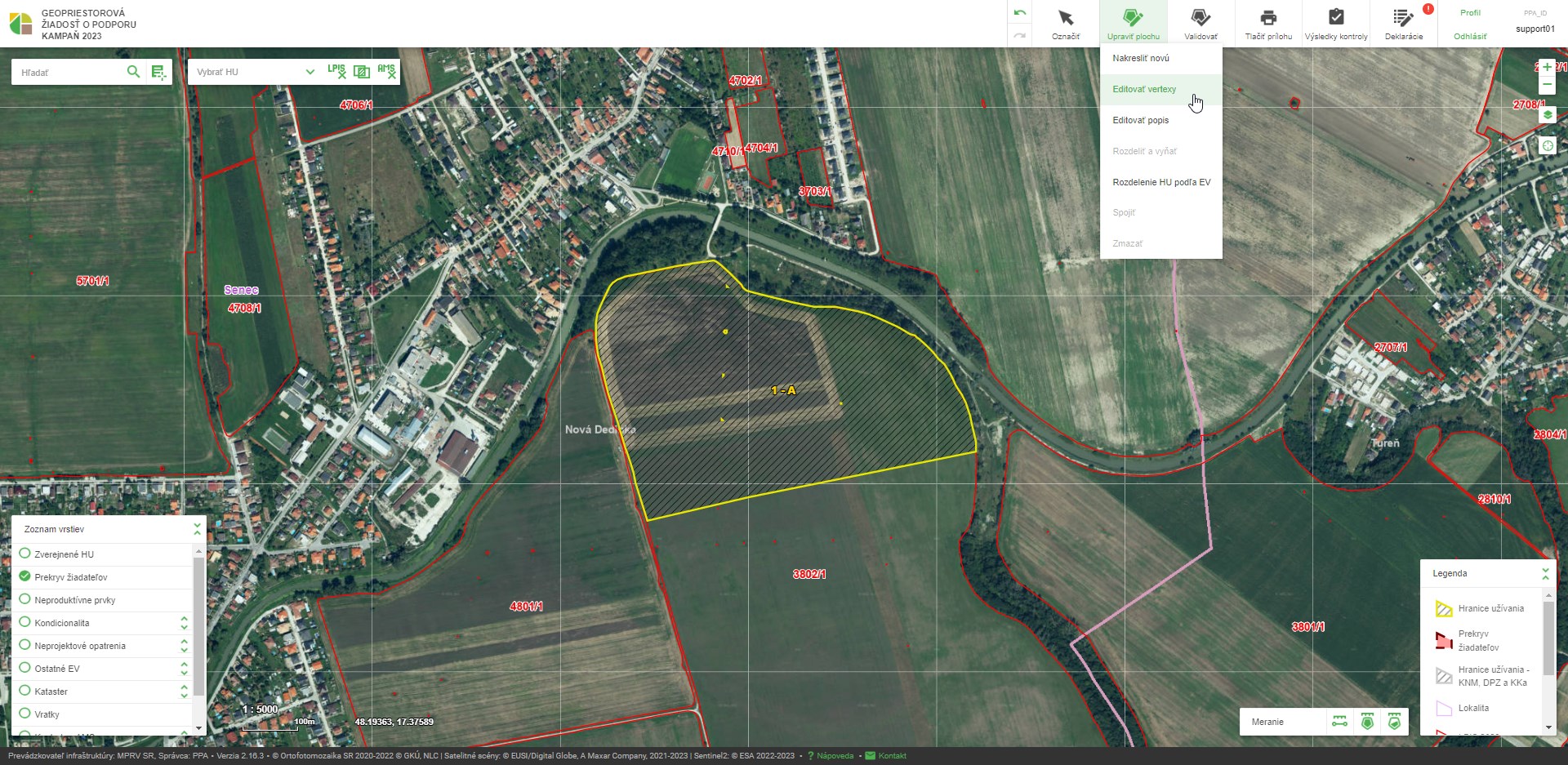
Task: Open the Nápoveda help link
Action: pos(835,756)
